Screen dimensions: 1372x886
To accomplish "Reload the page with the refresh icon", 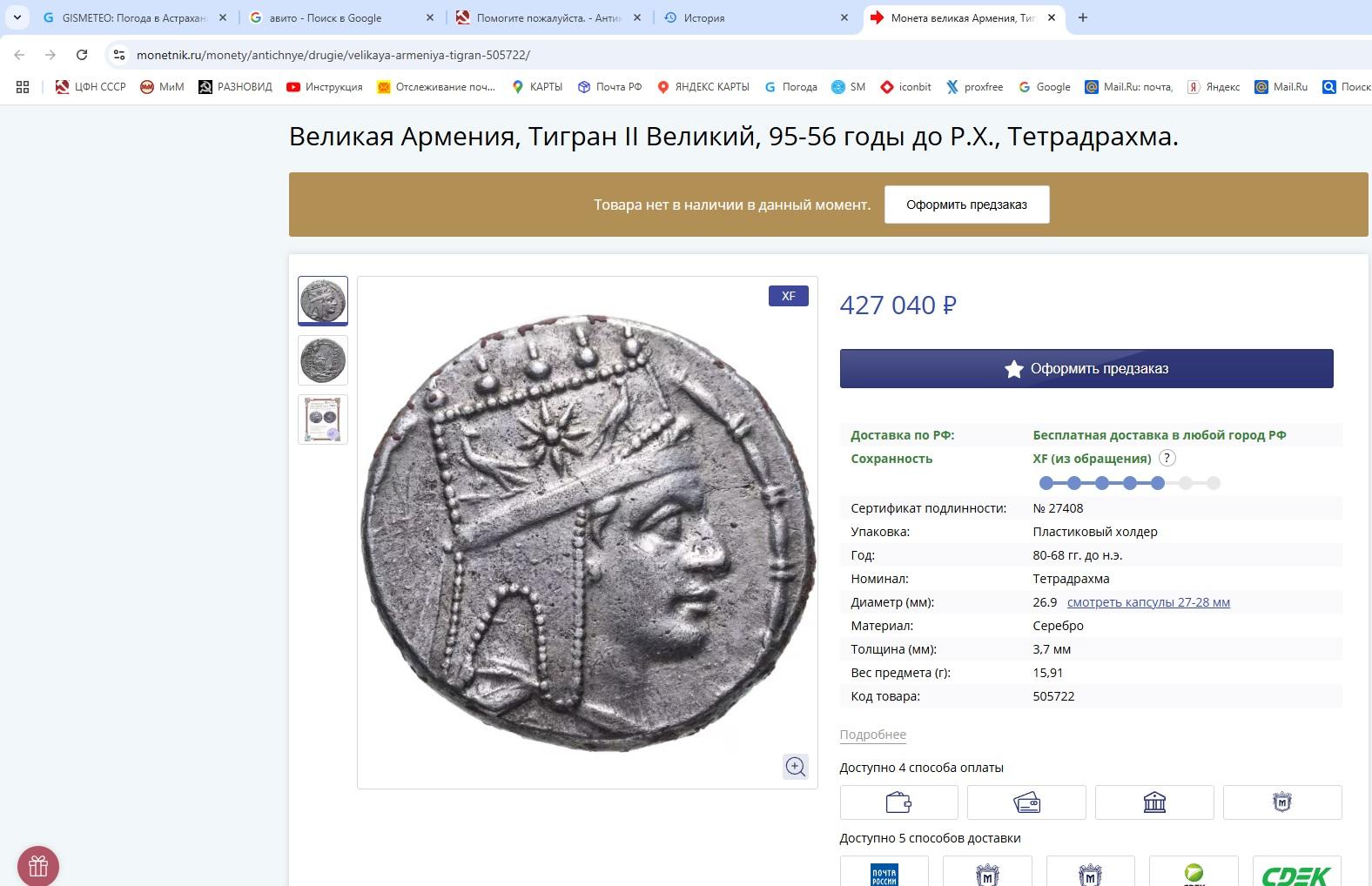I will click(82, 55).
